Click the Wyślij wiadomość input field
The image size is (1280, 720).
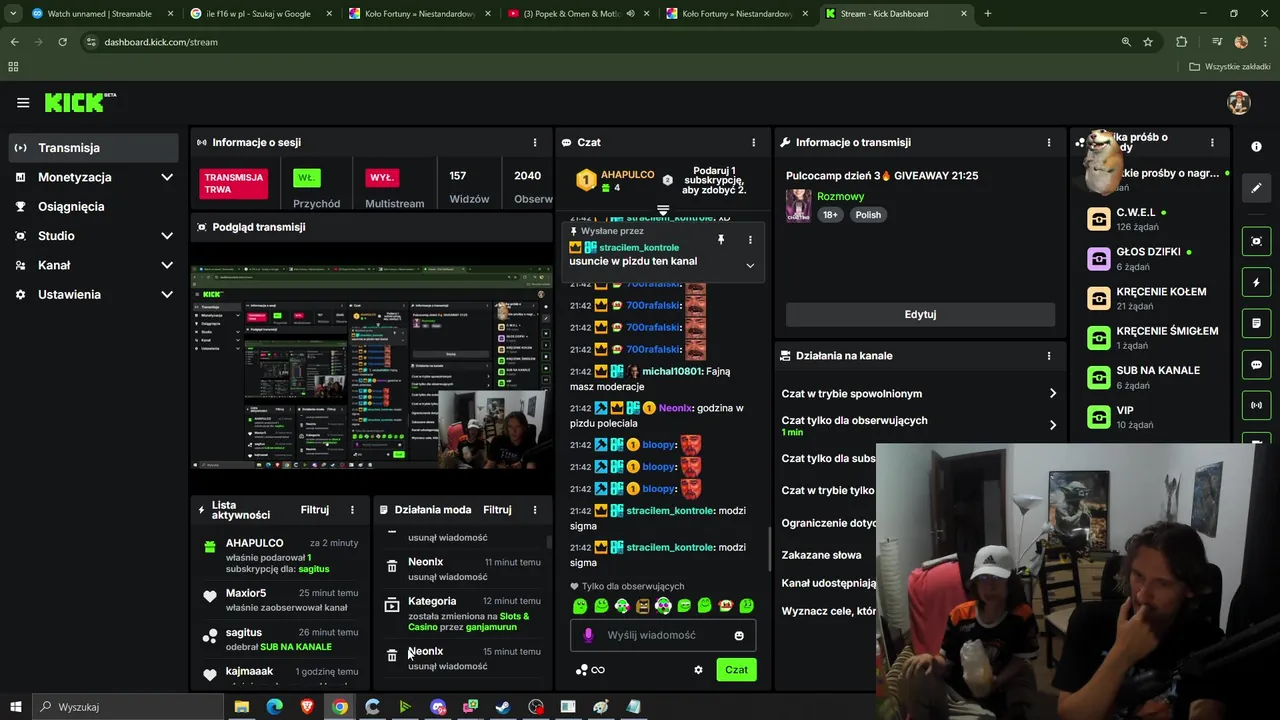tap(663, 635)
